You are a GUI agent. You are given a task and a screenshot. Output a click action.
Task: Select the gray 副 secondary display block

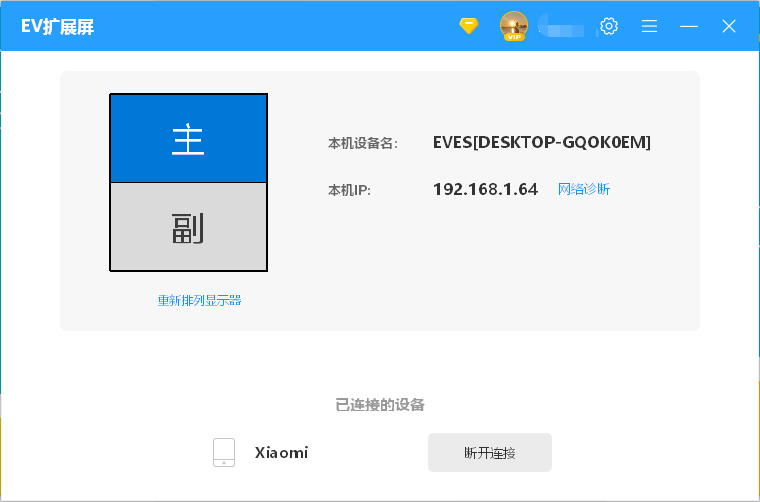[x=189, y=227]
